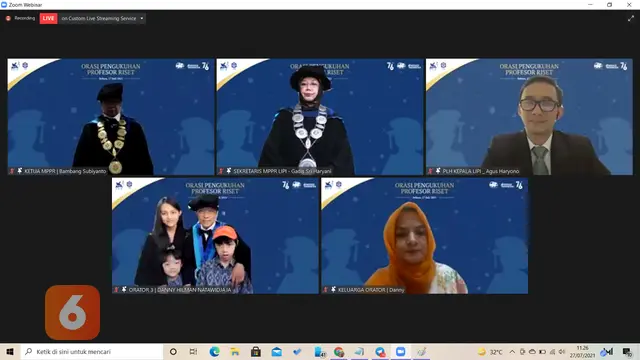Switch to Google Chrome on the taskbar
Viewport: 640px width, 360px height.
[x=339, y=351]
